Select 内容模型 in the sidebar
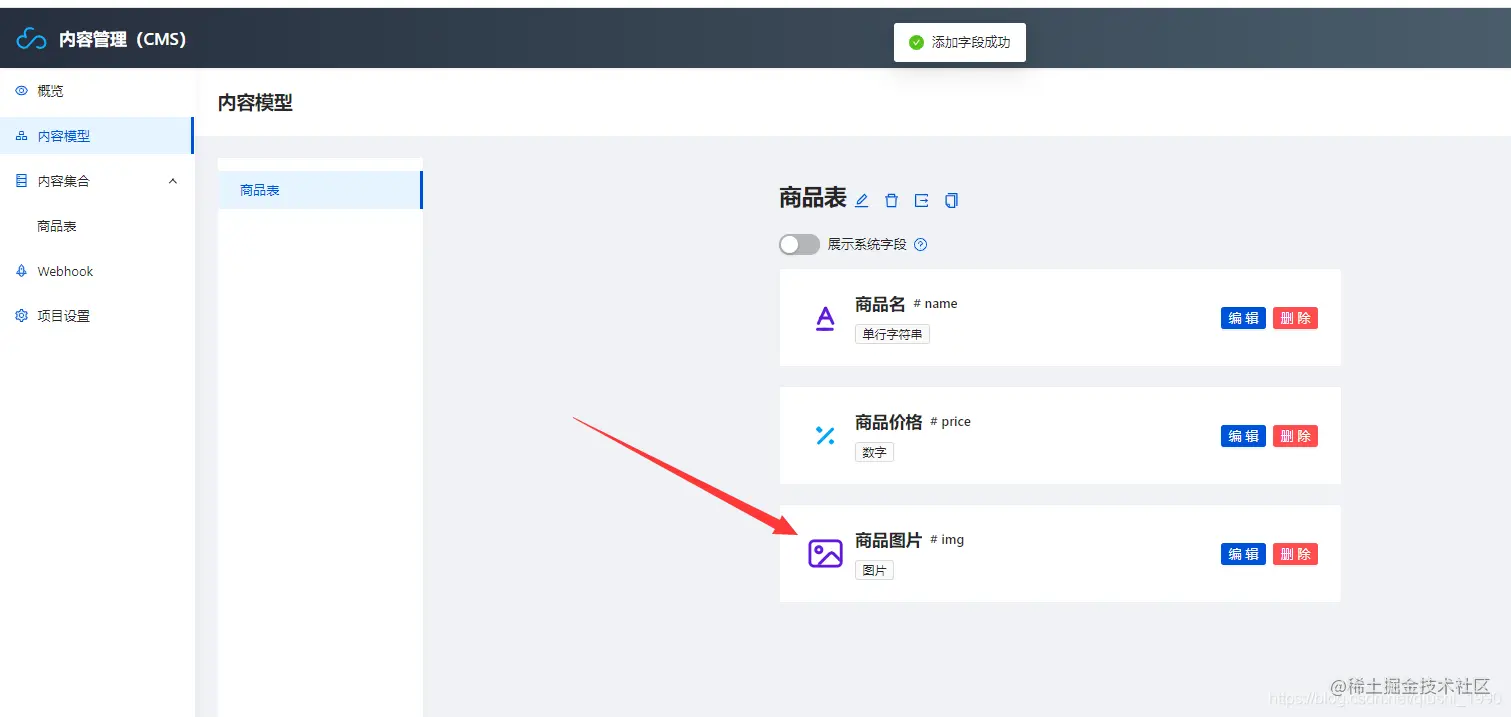 [96, 136]
